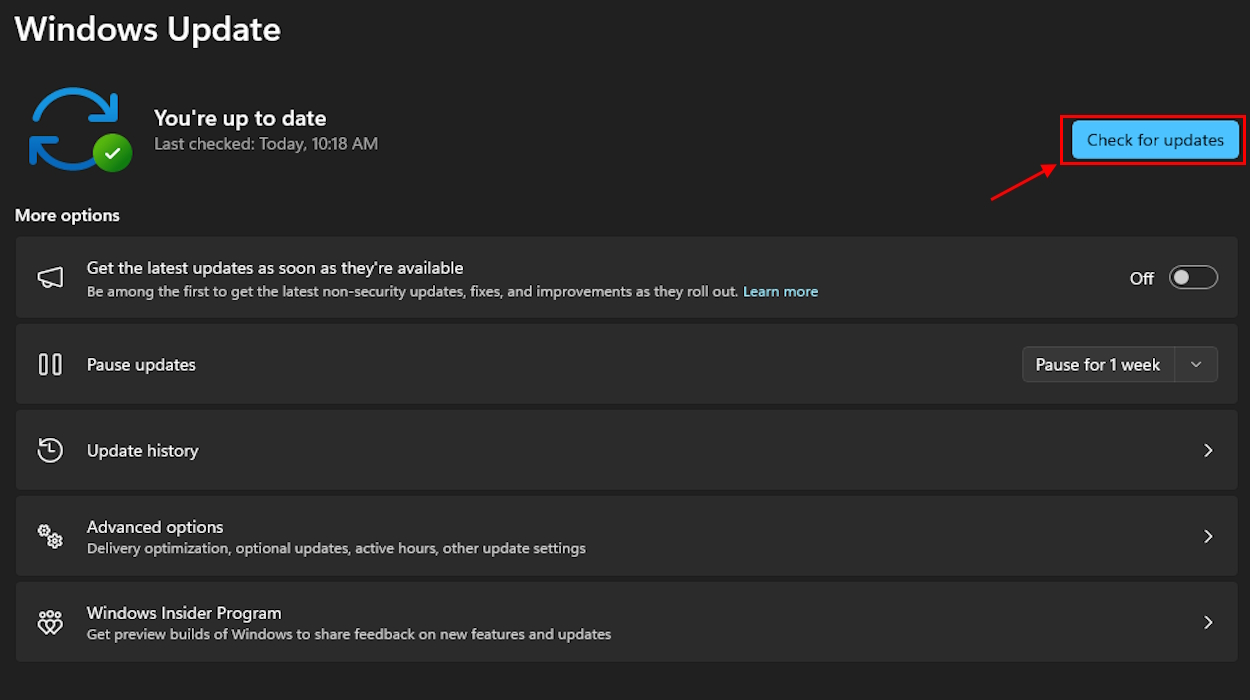The height and width of the screenshot is (700, 1250).
Task: Turn on early non-security updates switch
Action: [x=1193, y=277]
